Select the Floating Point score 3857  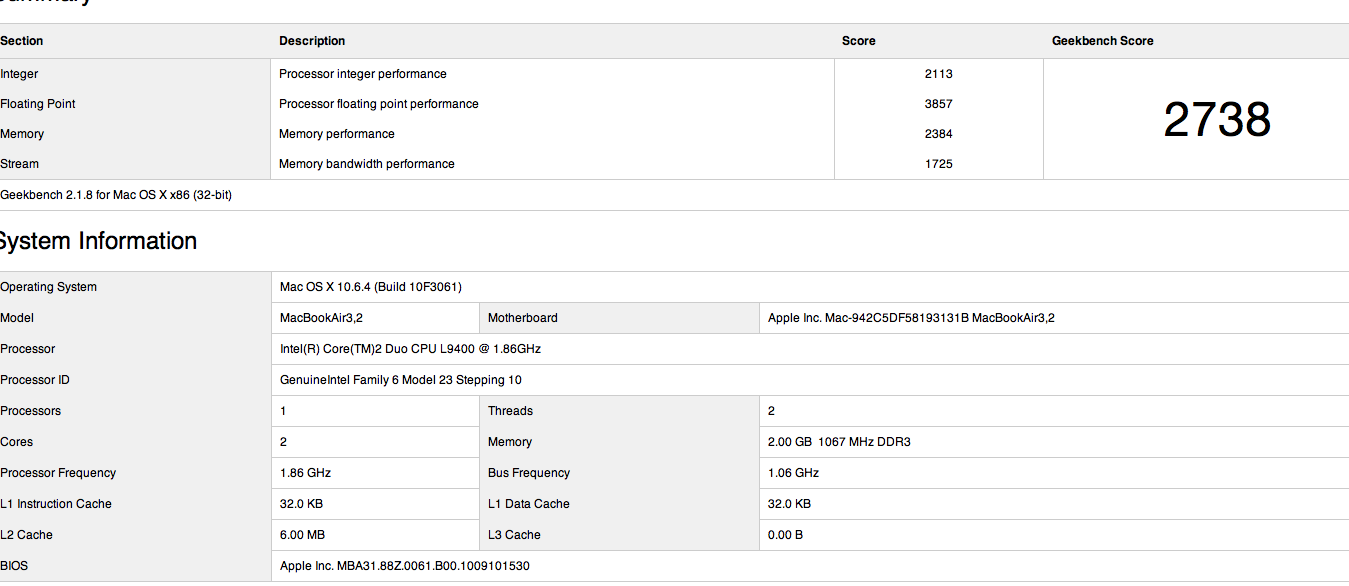click(939, 104)
